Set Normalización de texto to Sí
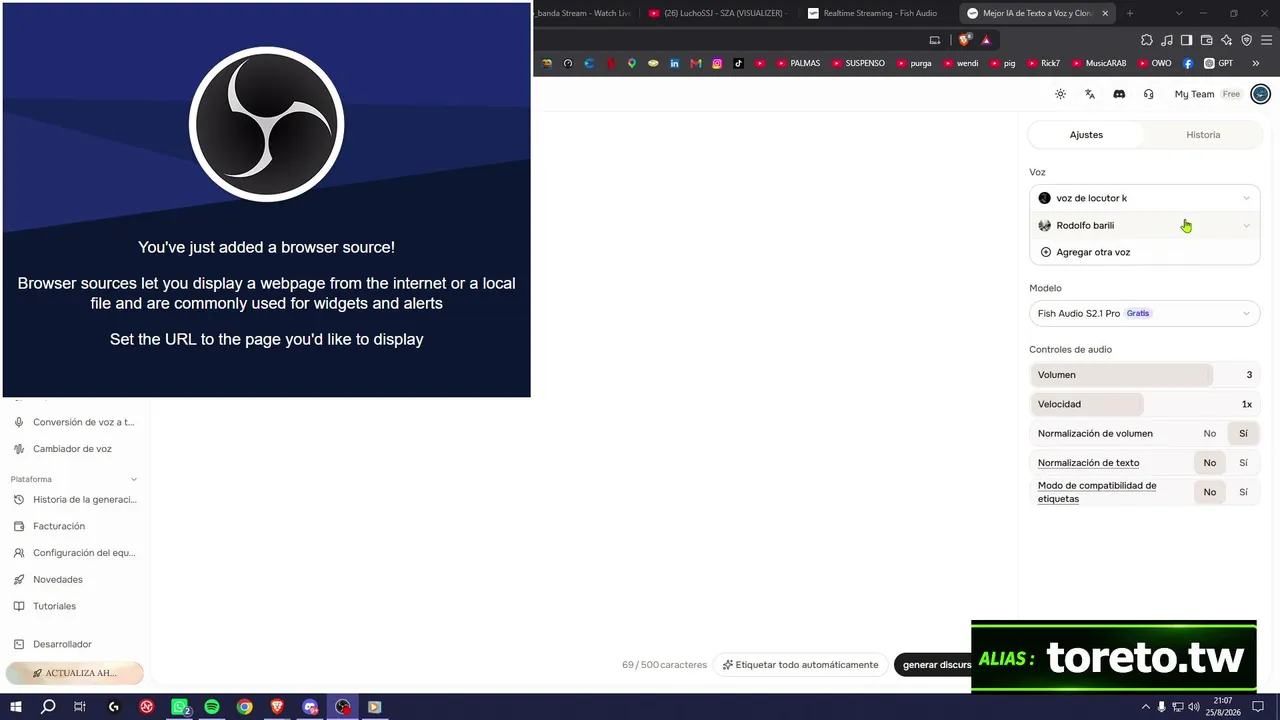Image resolution: width=1280 pixels, height=720 pixels. [x=1243, y=463]
